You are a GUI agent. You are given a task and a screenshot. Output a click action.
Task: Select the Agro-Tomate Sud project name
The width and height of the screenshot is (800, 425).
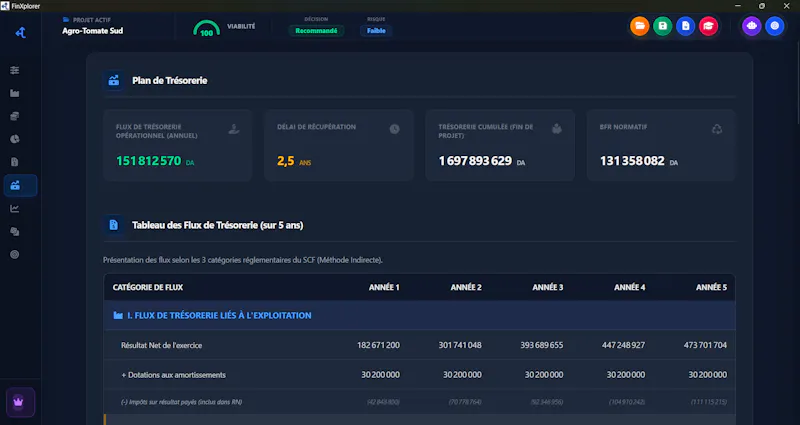(93, 31)
